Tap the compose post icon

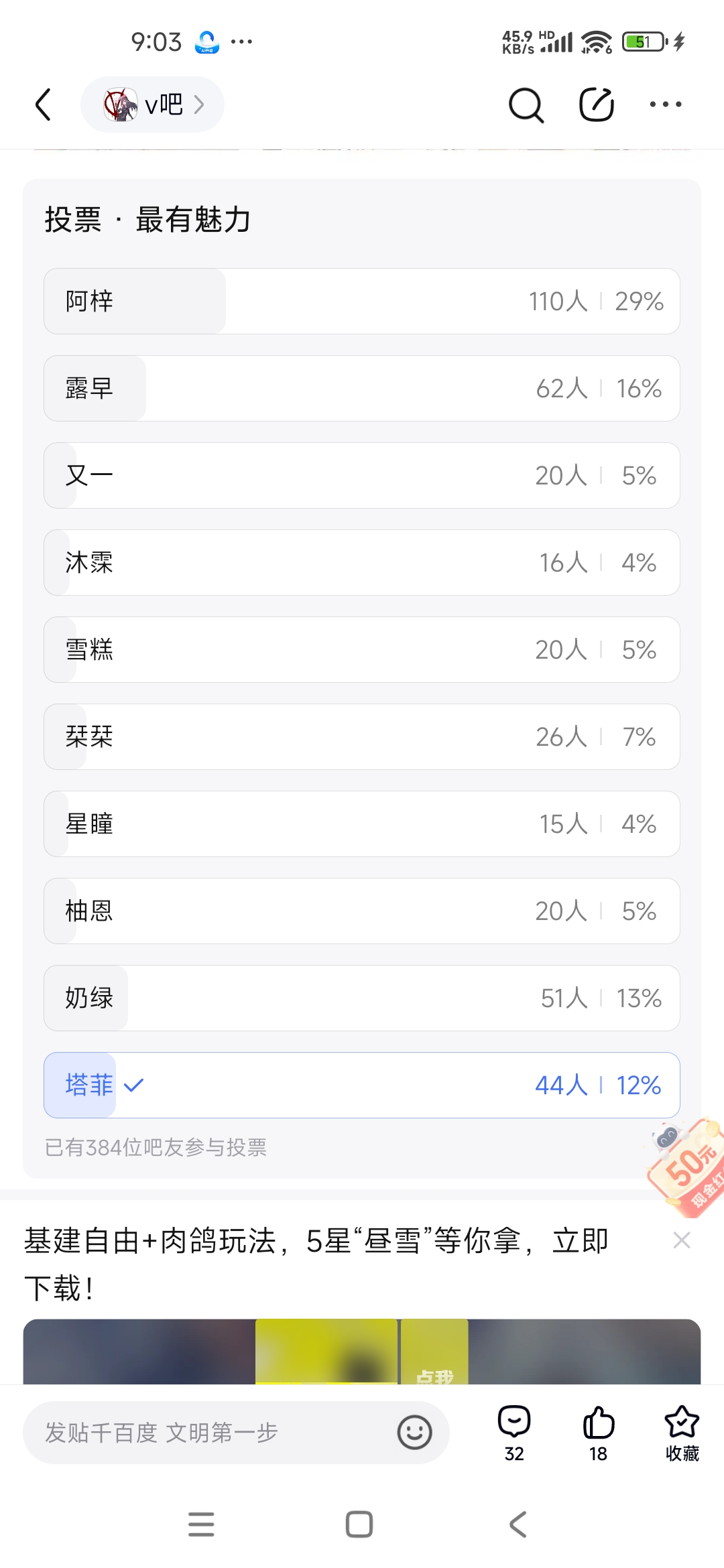596,105
